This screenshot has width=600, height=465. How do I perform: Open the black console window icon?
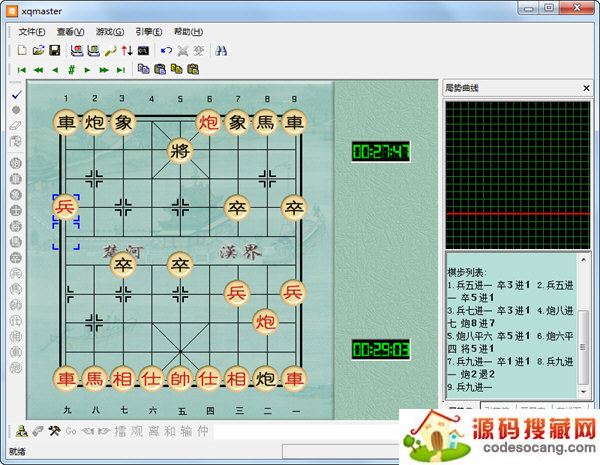pyautogui.click(x=143, y=51)
